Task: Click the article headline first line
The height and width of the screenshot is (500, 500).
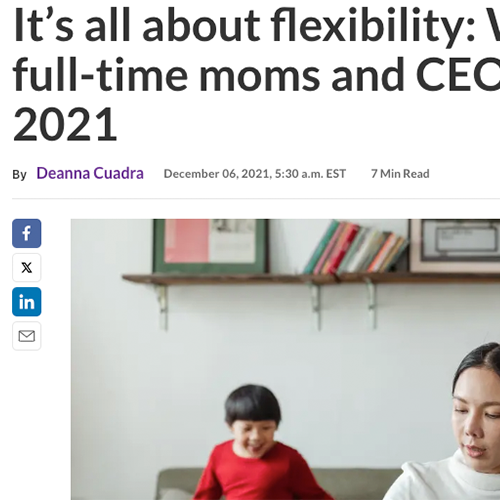Action: tap(256, 27)
